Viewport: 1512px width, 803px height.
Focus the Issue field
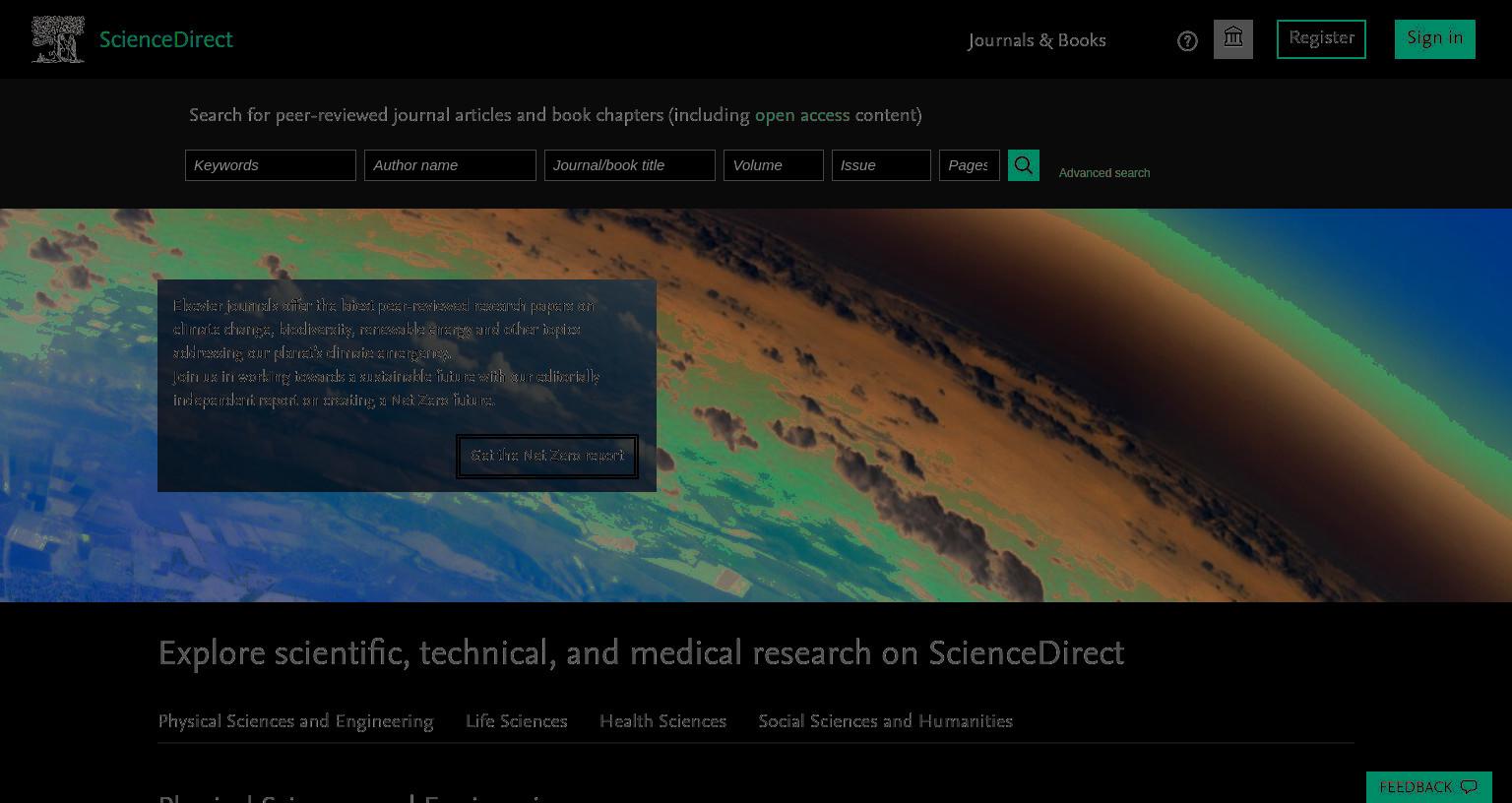click(881, 165)
